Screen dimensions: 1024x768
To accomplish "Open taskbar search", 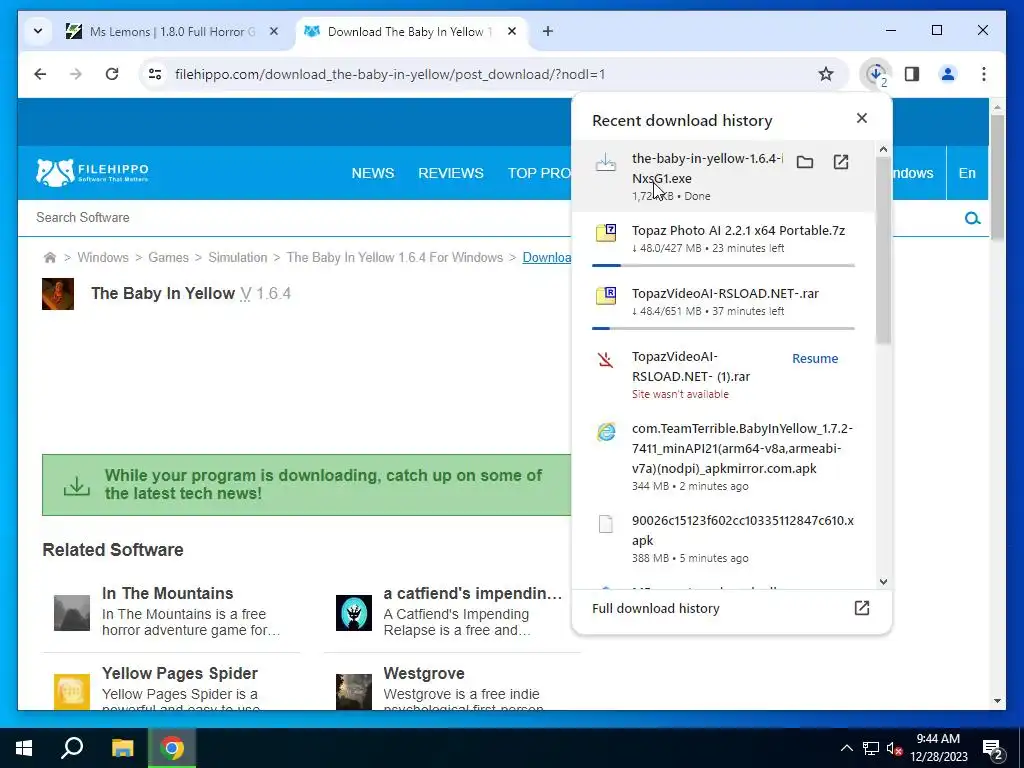I will [x=72, y=748].
